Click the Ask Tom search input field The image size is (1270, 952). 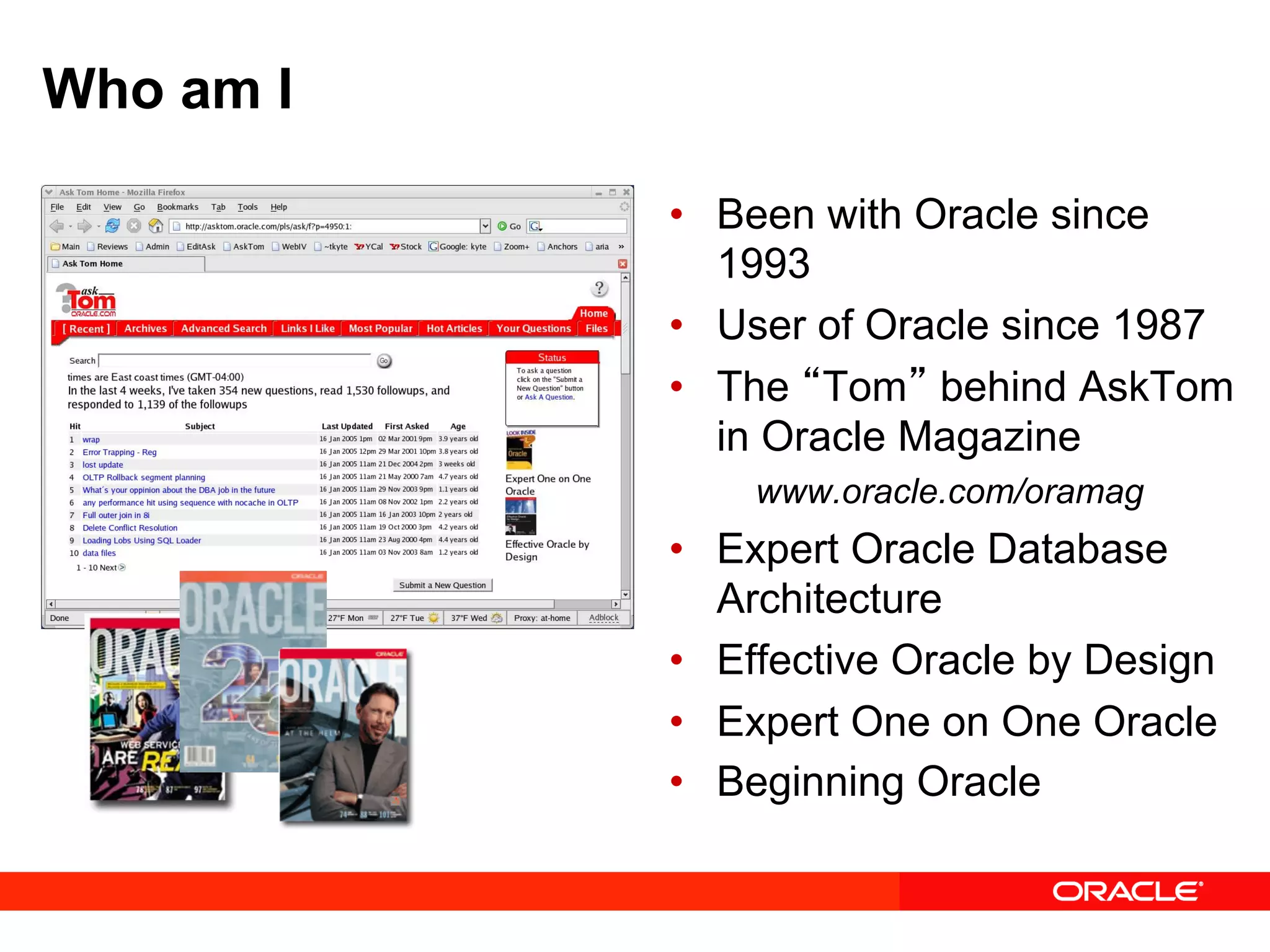(234, 361)
